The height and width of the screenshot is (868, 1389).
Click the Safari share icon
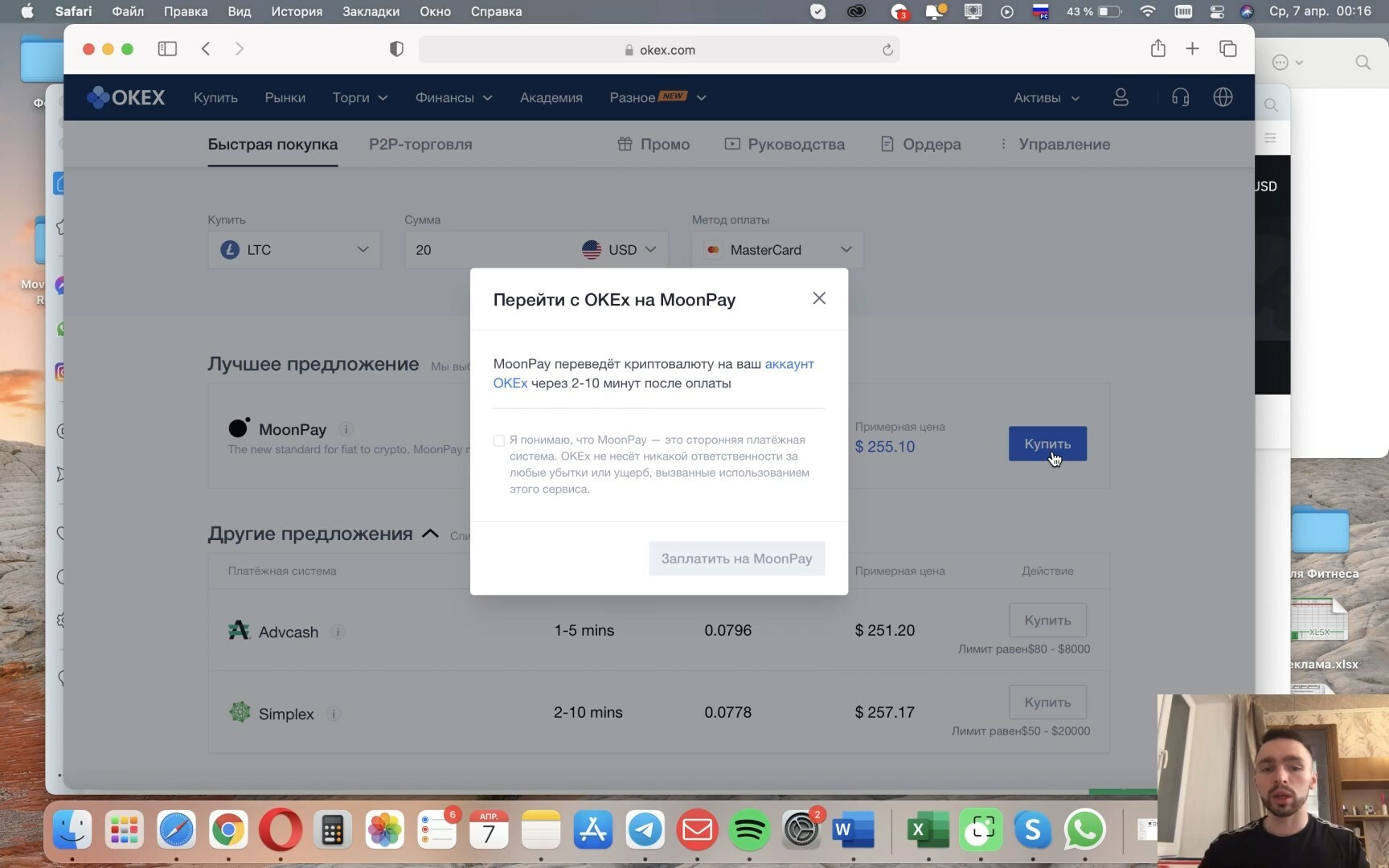coord(1157,48)
